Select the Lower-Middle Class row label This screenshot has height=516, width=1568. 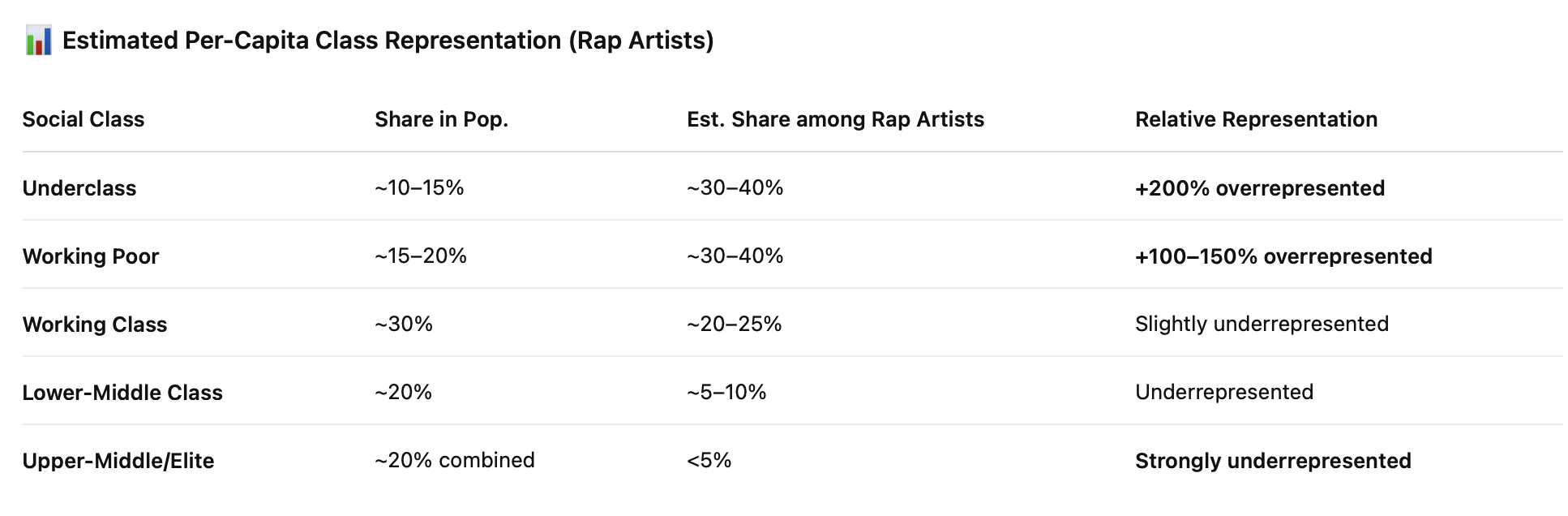tap(122, 393)
